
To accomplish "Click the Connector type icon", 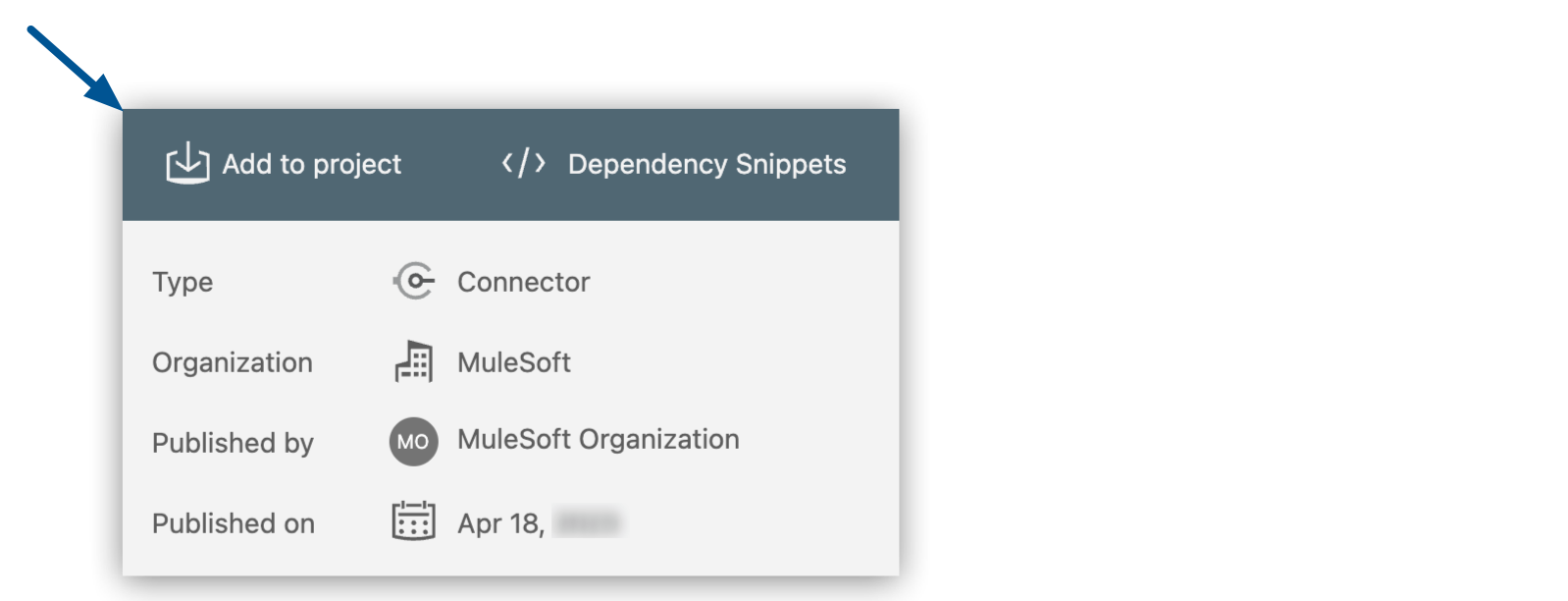I will (x=415, y=281).
